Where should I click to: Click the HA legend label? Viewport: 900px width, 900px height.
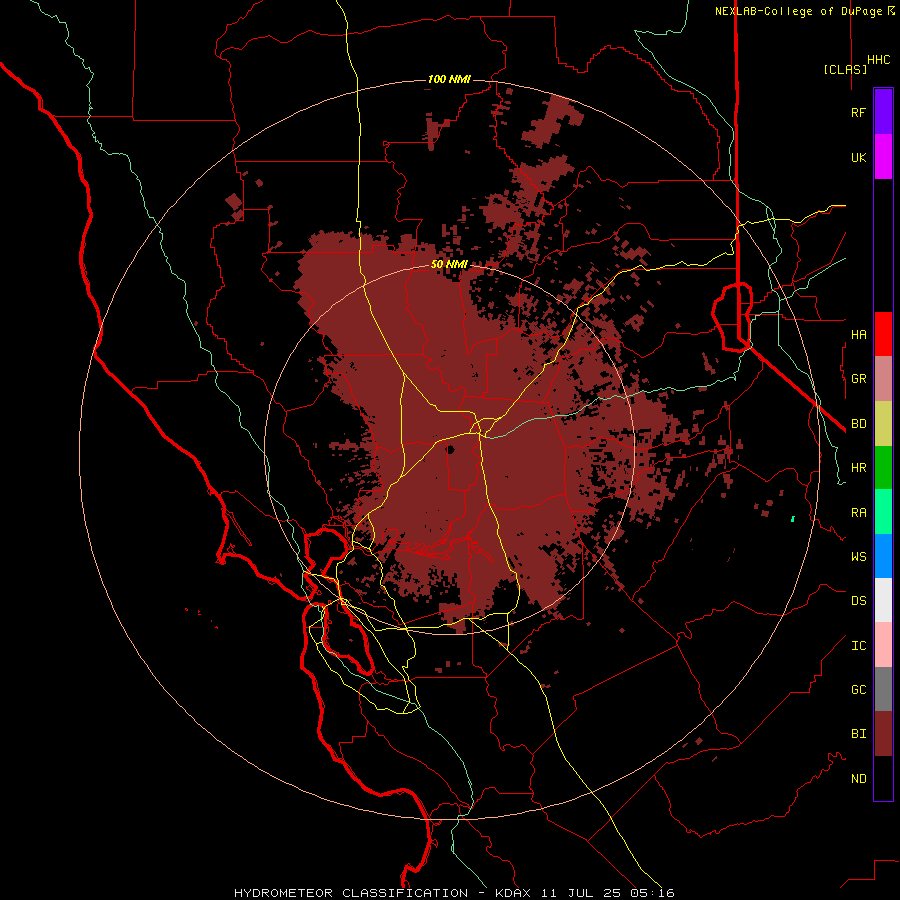(858, 335)
